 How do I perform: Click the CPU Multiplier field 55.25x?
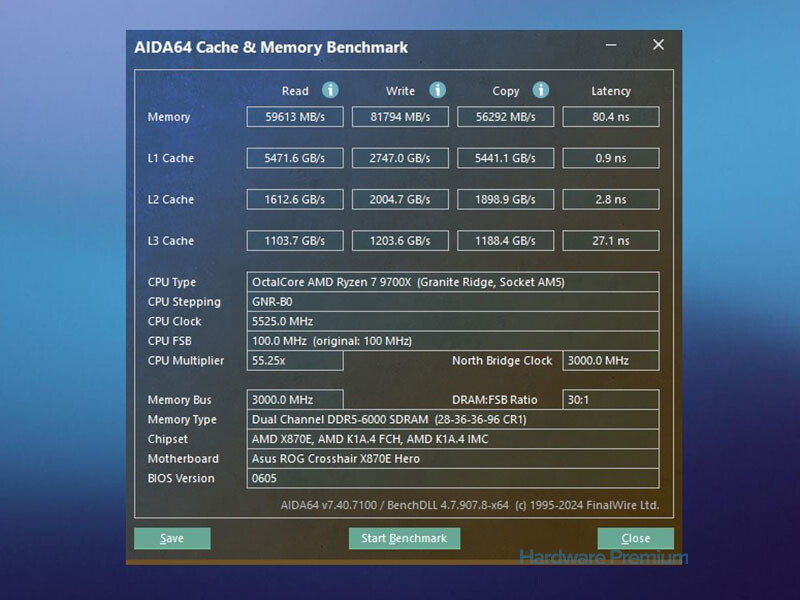(295, 361)
